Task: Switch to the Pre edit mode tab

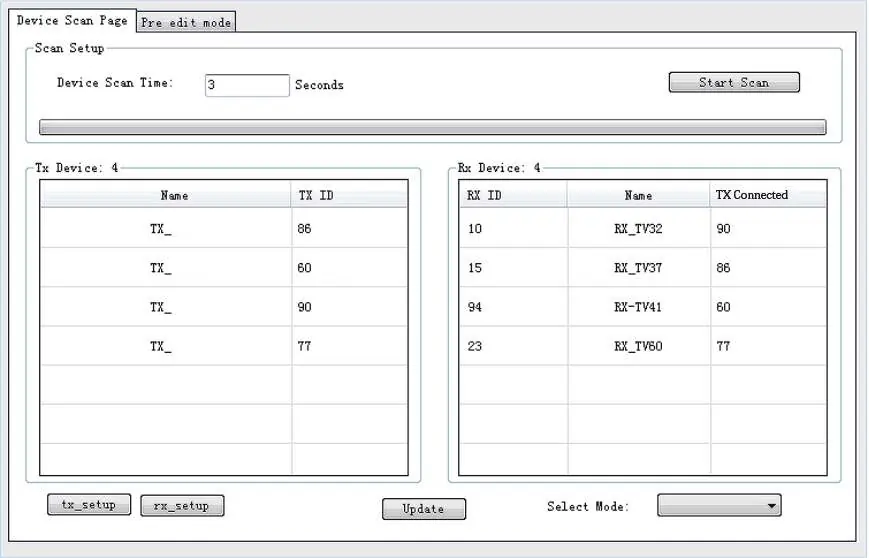Action: [x=186, y=22]
